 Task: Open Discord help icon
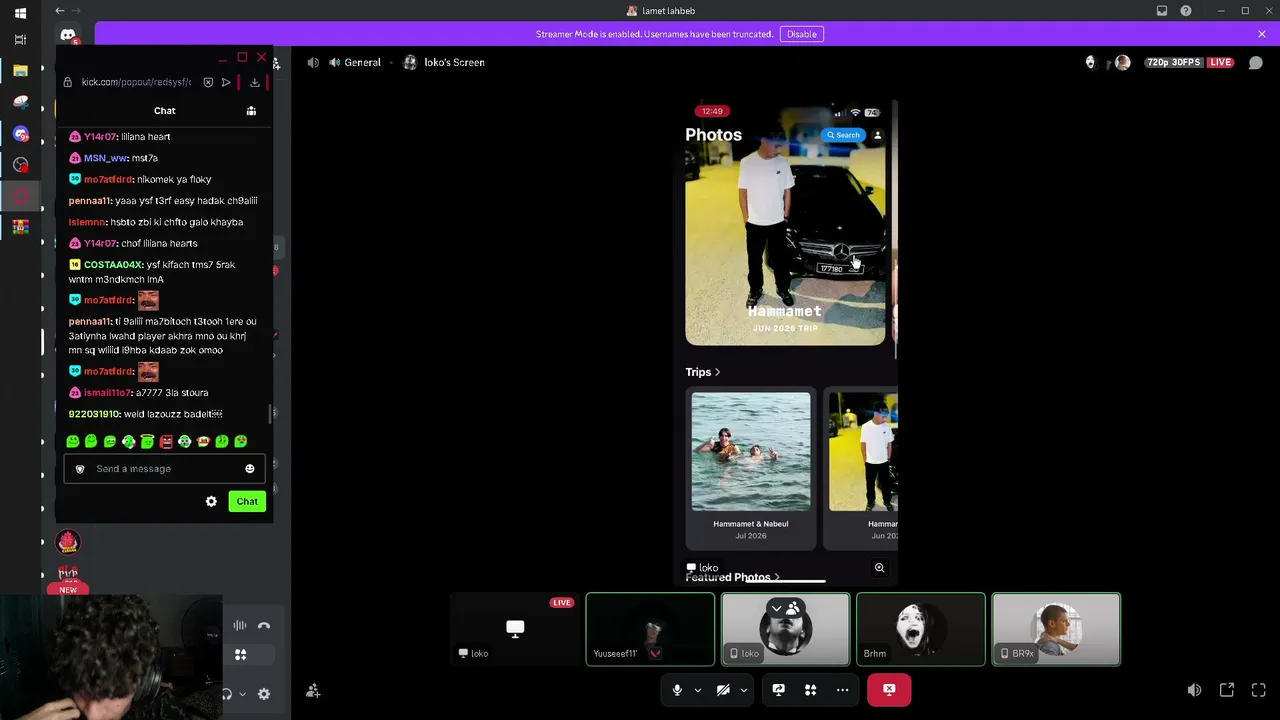[1186, 11]
